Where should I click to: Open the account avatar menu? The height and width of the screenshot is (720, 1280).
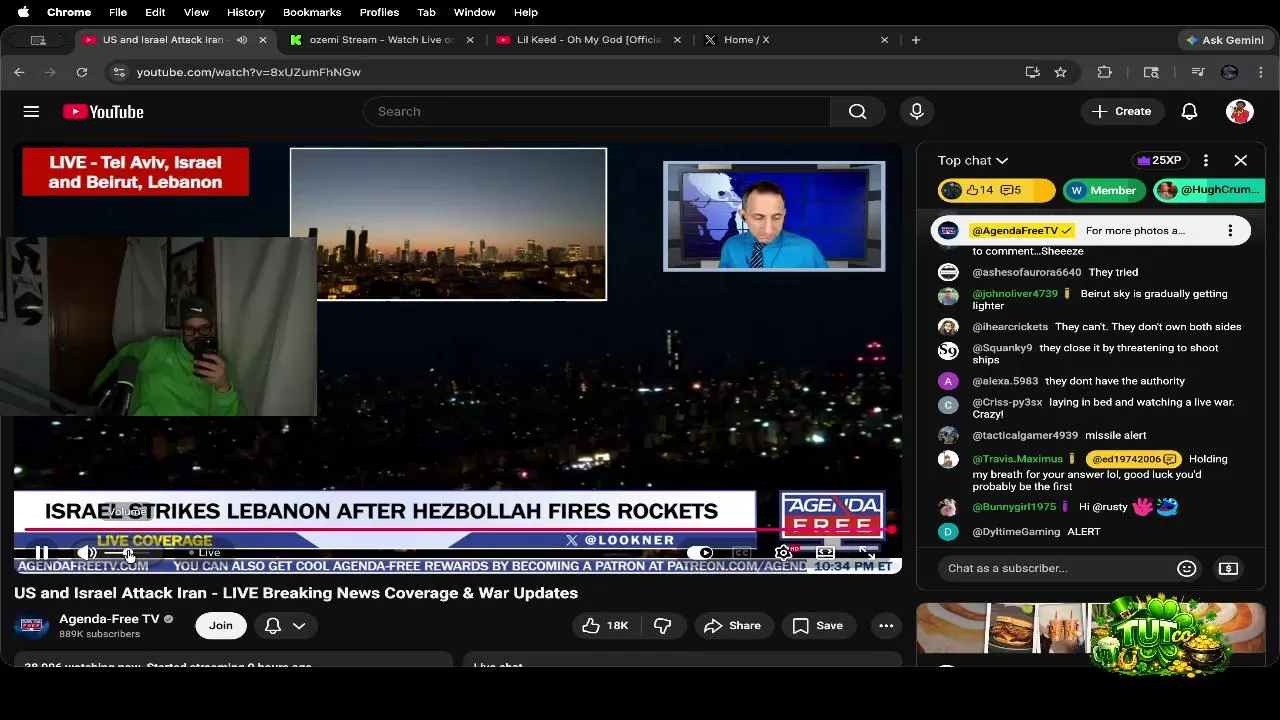click(1239, 111)
